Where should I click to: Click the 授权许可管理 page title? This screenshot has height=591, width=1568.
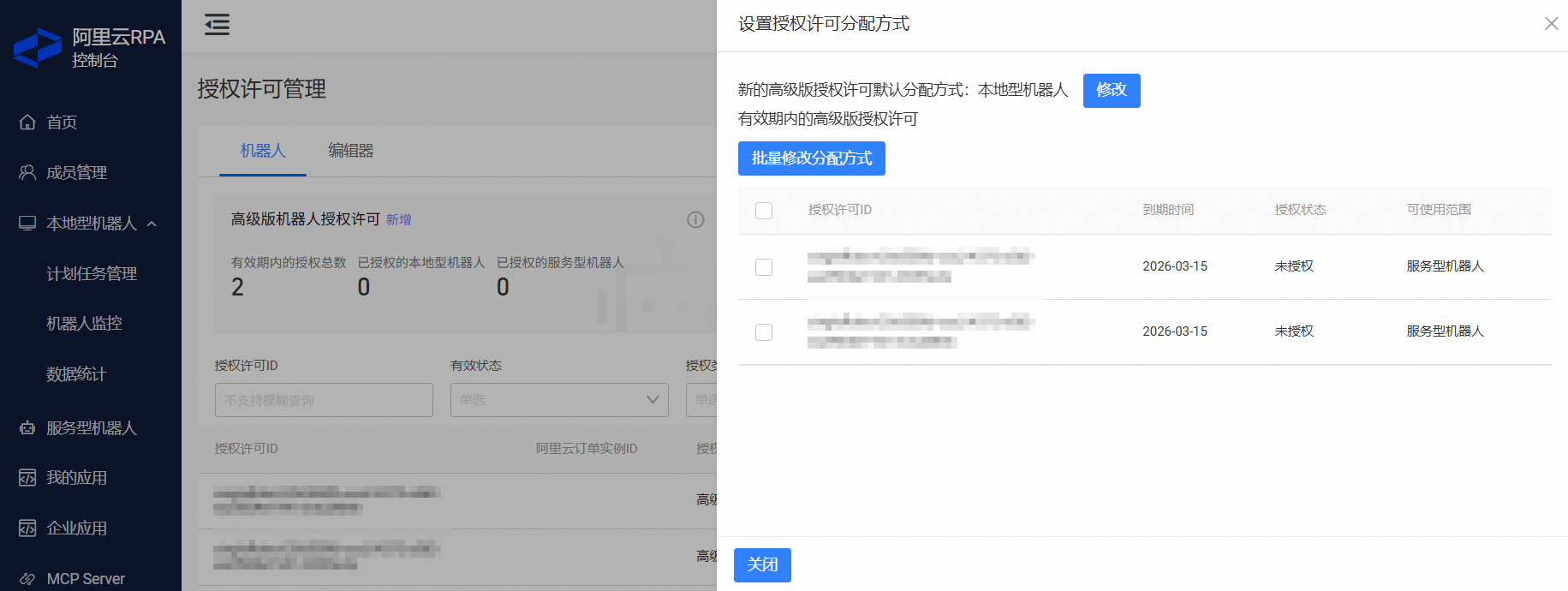click(x=262, y=89)
